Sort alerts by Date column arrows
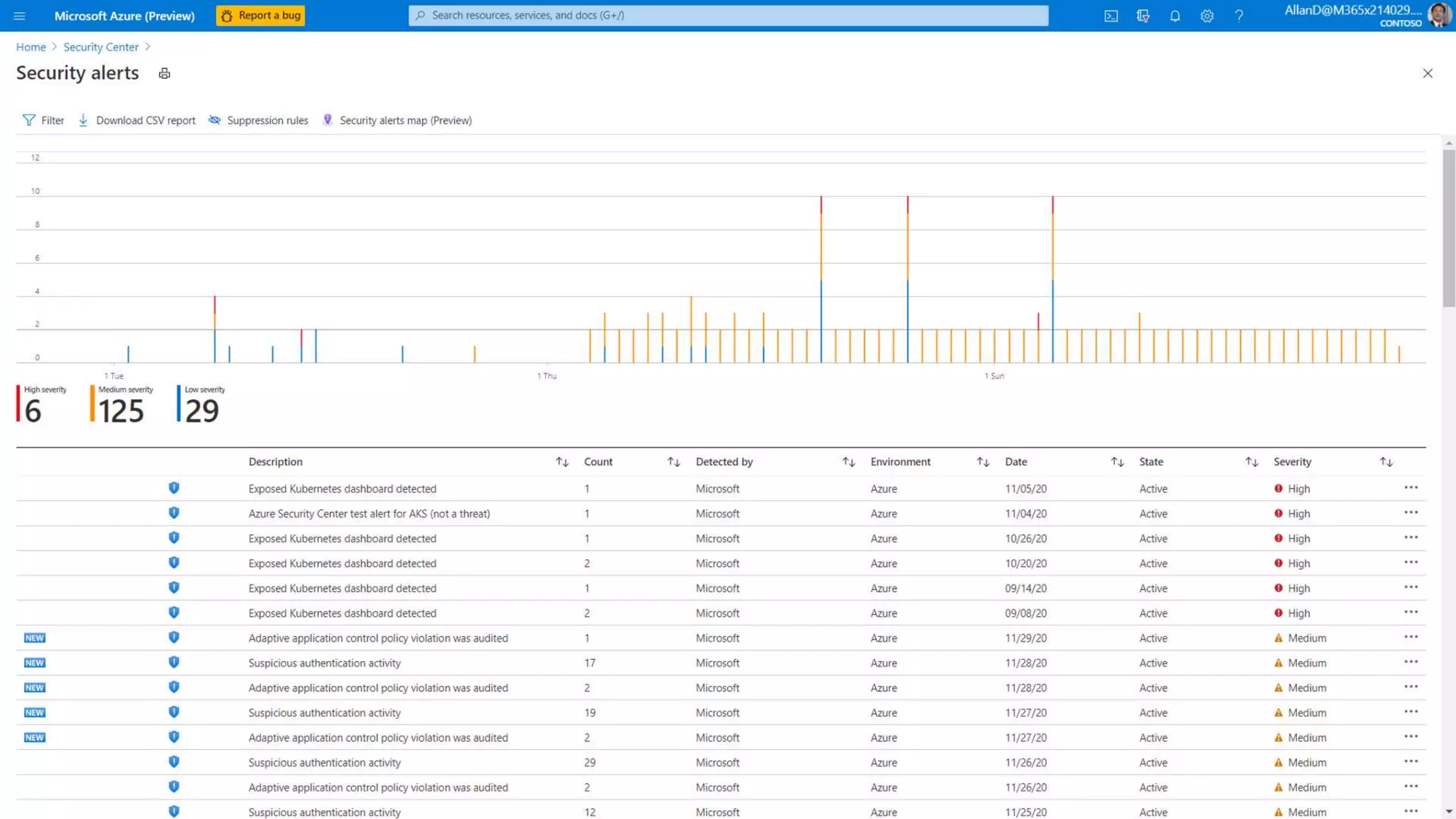This screenshot has width=1456, height=819. point(1117,462)
